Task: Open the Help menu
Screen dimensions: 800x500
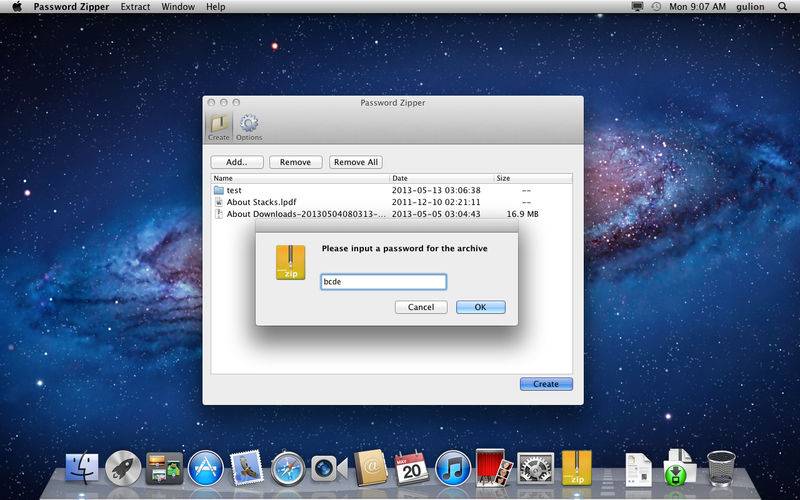Action: (215, 7)
